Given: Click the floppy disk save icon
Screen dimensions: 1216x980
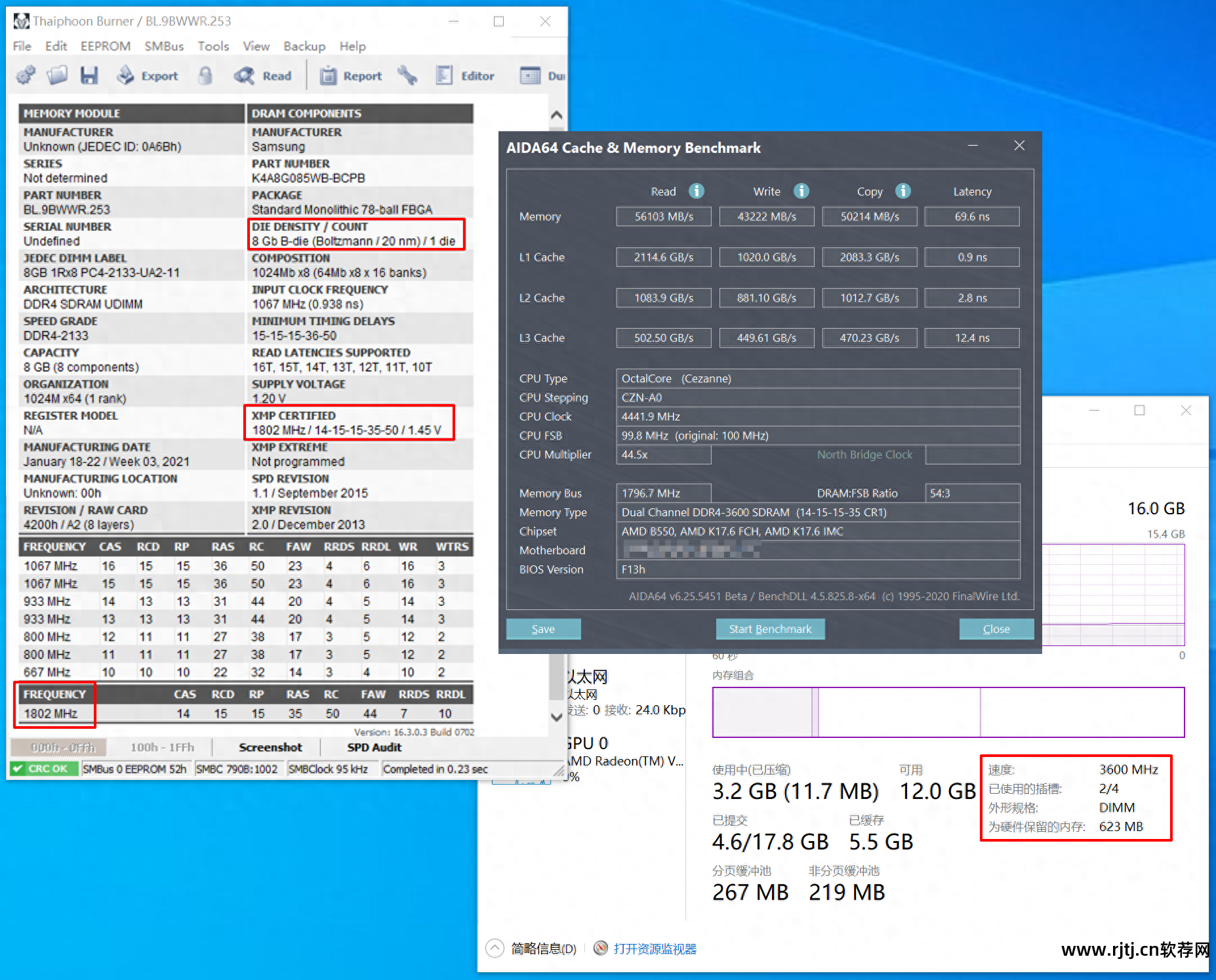Looking at the screenshot, I should pos(89,75).
